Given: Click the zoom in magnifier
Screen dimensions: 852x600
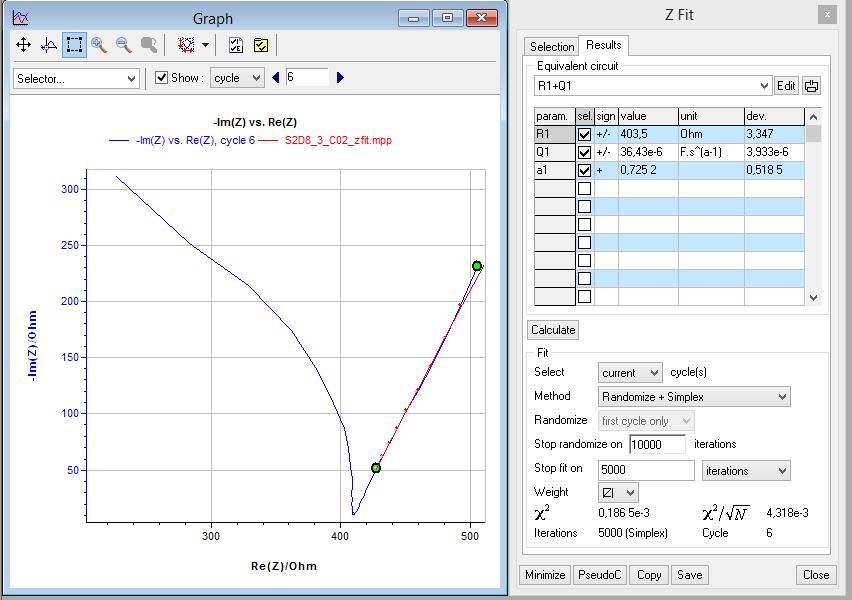Looking at the screenshot, I should coord(99,45).
